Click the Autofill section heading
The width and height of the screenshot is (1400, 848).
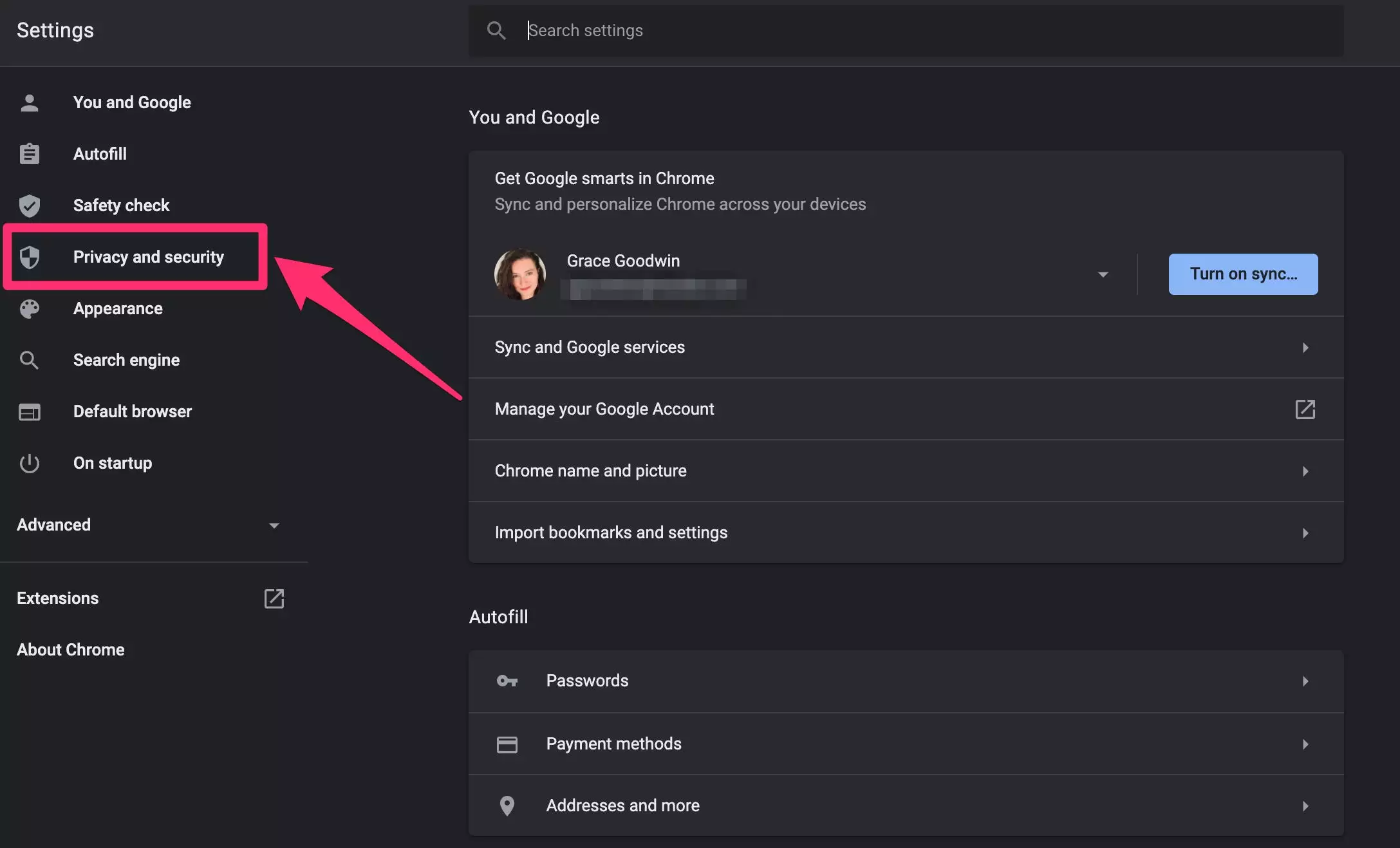pyautogui.click(x=498, y=617)
